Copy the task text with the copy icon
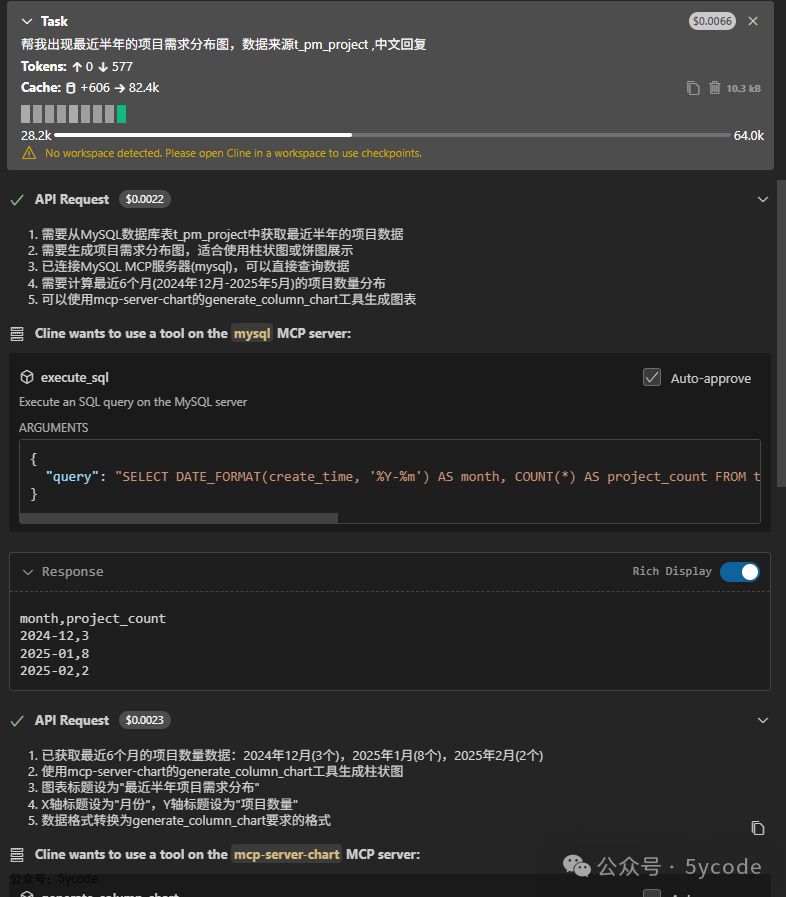The width and height of the screenshot is (786, 897). pyautogui.click(x=693, y=88)
